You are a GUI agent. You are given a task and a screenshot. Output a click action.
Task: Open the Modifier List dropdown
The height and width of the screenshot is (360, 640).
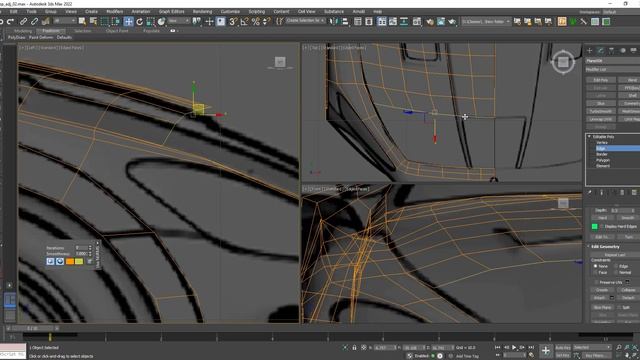613,70
